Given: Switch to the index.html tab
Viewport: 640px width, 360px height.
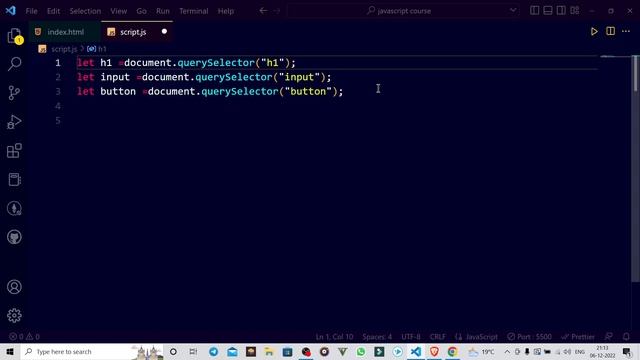Looking at the screenshot, I should coord(64,32).
